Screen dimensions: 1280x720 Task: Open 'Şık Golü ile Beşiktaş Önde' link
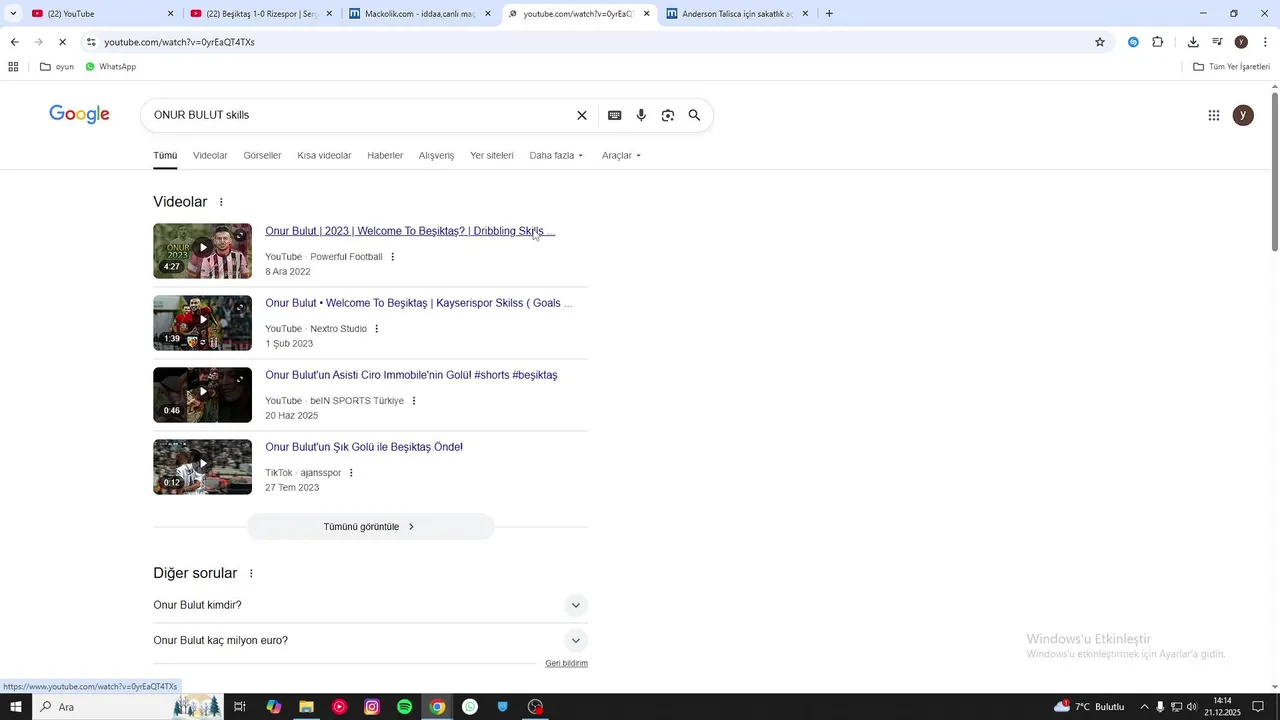tap(364, 447)
